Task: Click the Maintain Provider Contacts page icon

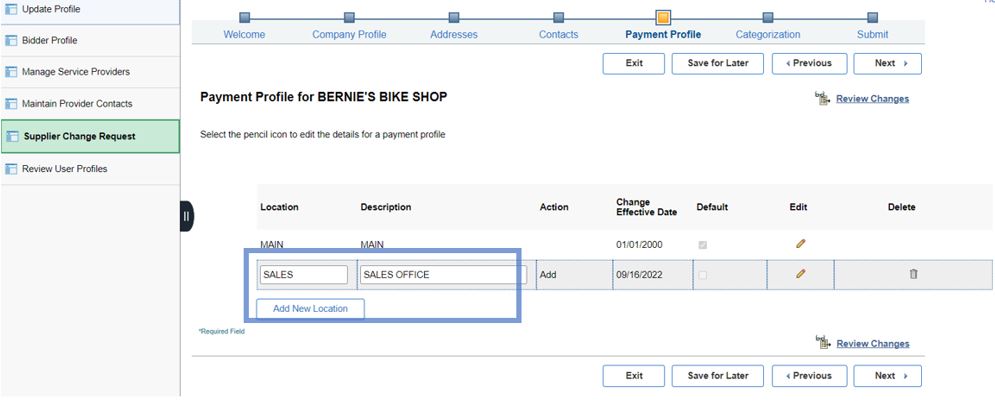Action: click(x=11, y=103)
